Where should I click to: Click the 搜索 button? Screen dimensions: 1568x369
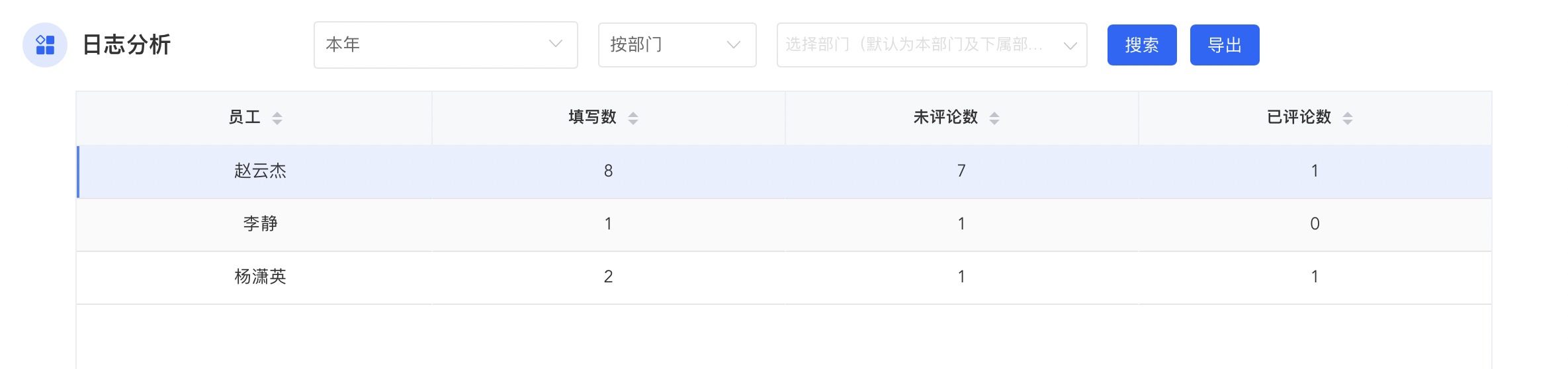pyautogui.click(x=1142, y=45)
